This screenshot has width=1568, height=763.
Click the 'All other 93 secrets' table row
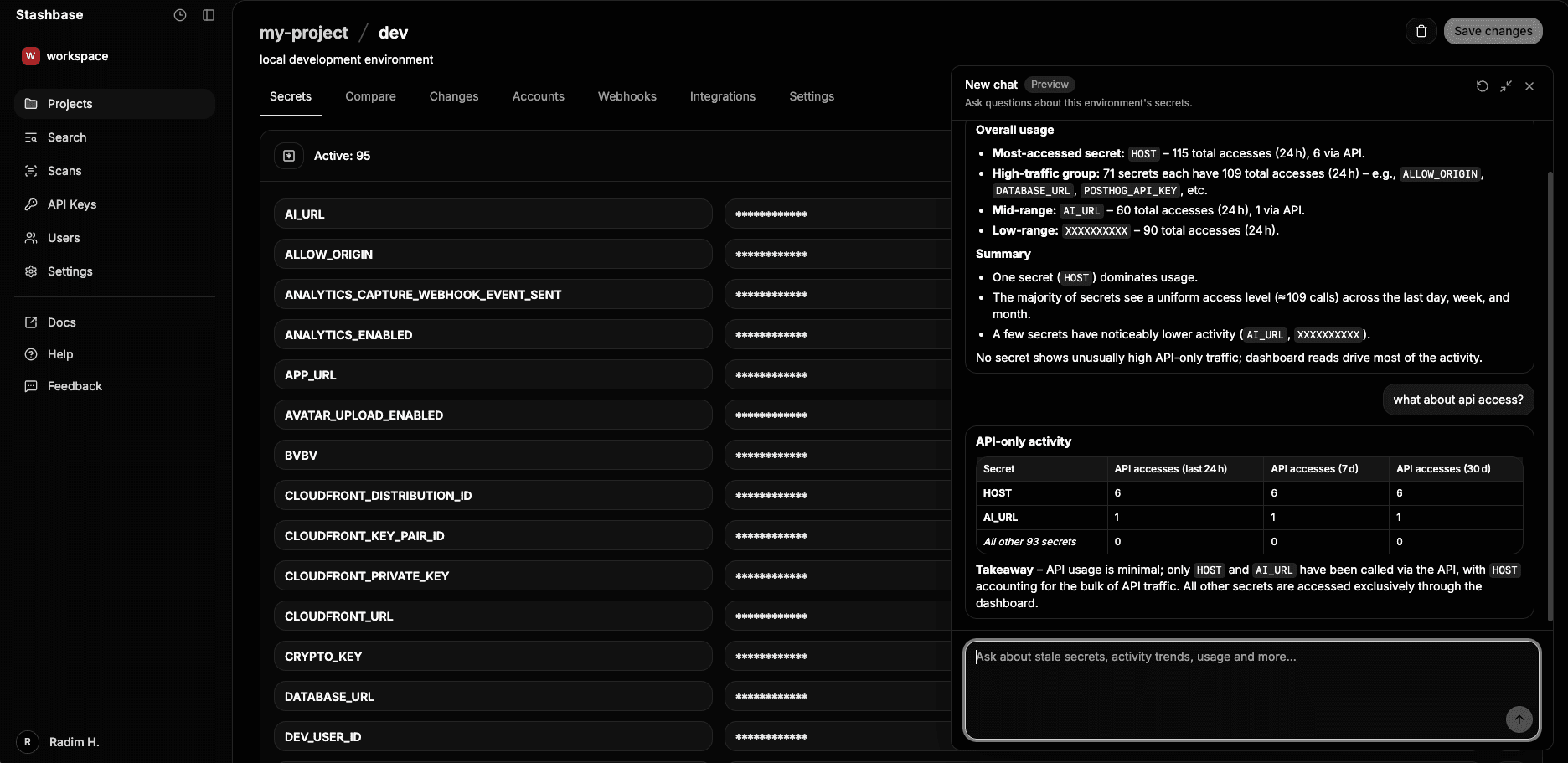coord(1249,542)
